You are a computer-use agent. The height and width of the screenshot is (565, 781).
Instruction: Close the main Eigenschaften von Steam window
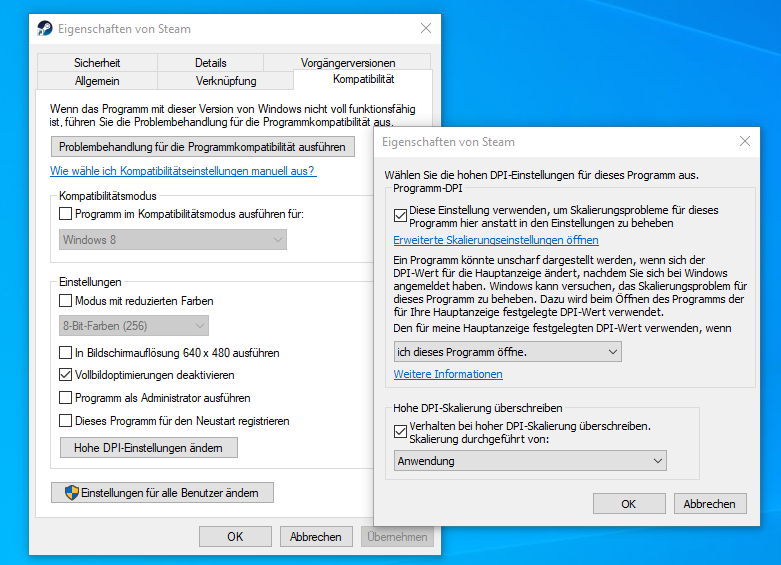tap(426, 28)
